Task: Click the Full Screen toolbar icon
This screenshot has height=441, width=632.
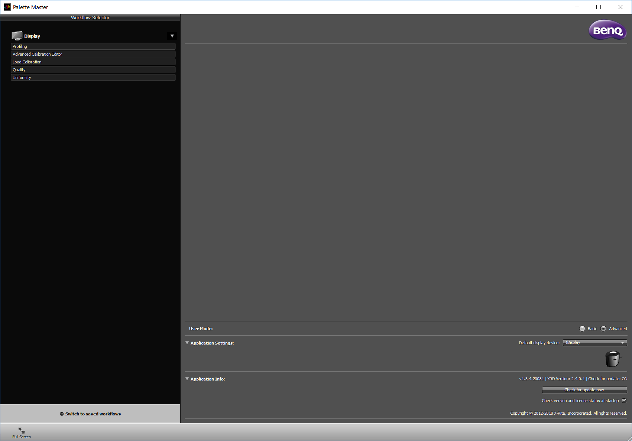Action: point(21,433)
